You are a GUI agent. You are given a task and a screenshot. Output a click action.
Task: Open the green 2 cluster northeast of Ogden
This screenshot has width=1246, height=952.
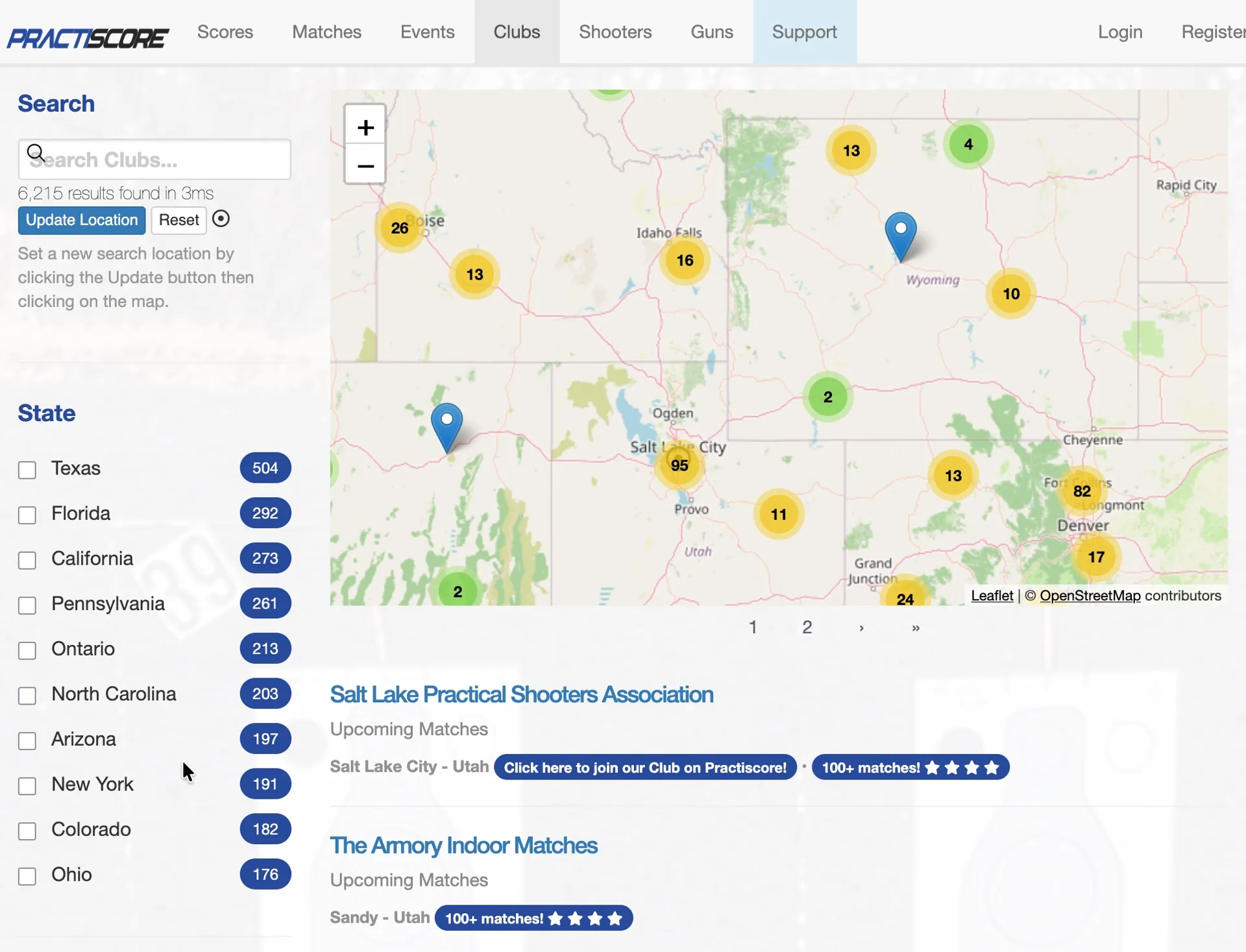827,397
